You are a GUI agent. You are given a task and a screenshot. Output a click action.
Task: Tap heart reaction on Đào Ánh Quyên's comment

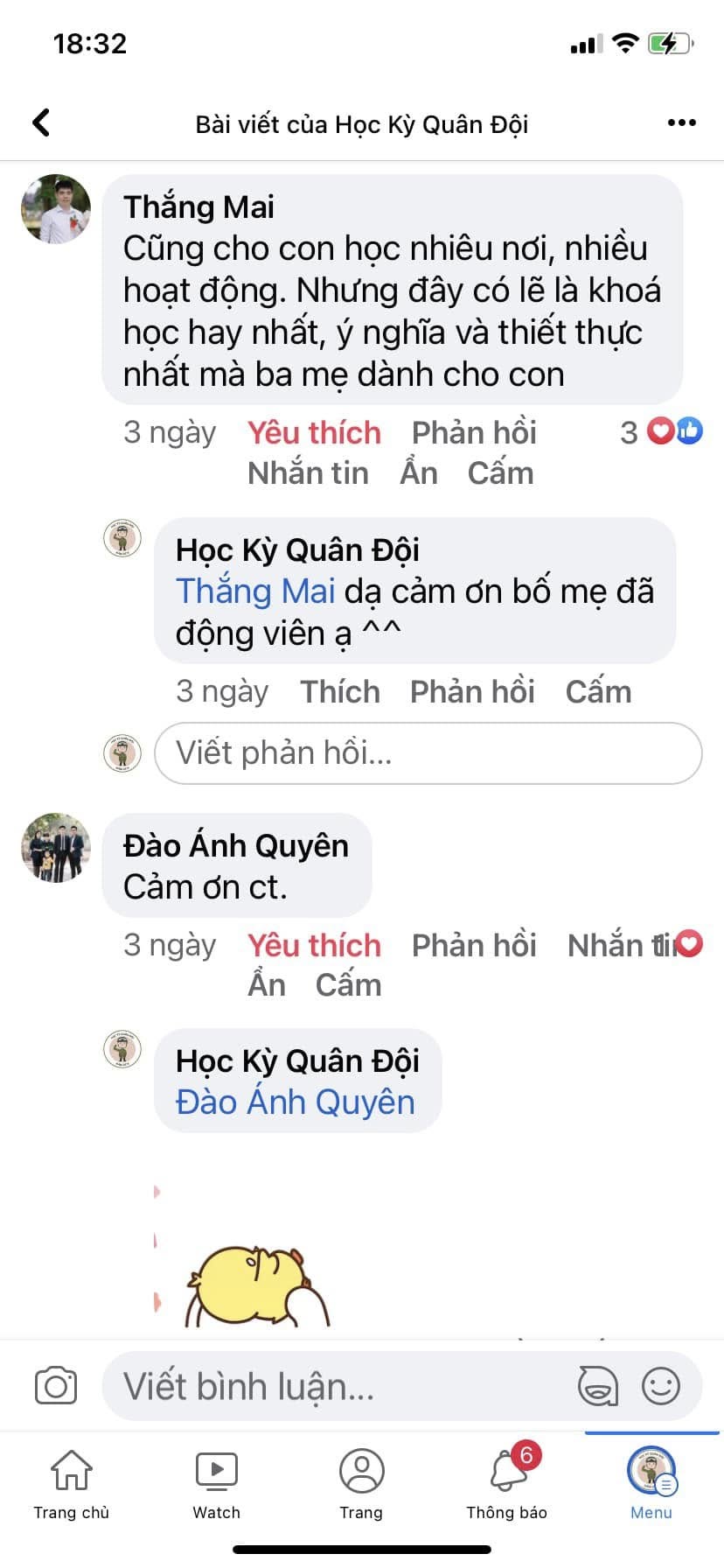[690, 944]
